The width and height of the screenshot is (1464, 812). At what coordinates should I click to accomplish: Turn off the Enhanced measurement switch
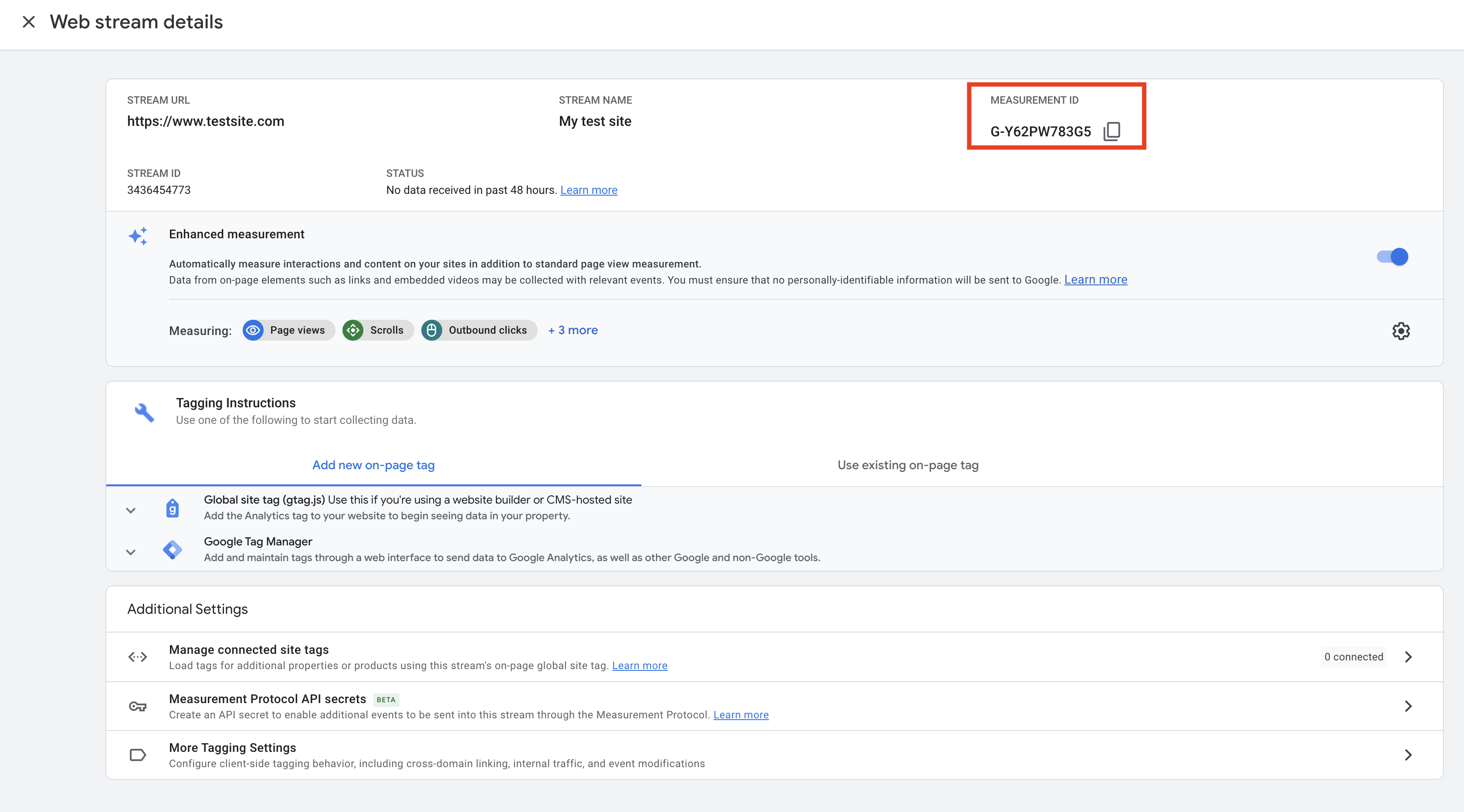click(x=1393, y=257)
